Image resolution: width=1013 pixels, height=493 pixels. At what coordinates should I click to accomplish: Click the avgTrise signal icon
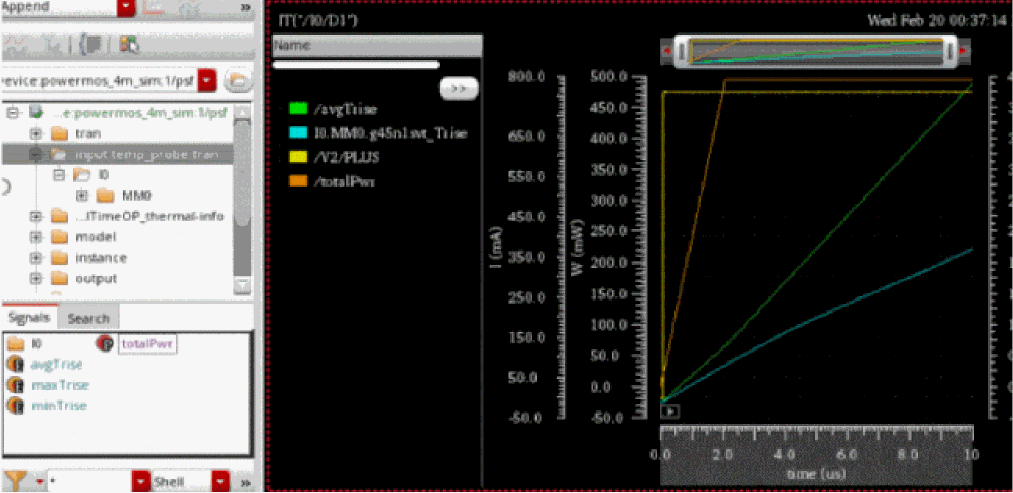[x=16, y=364]
